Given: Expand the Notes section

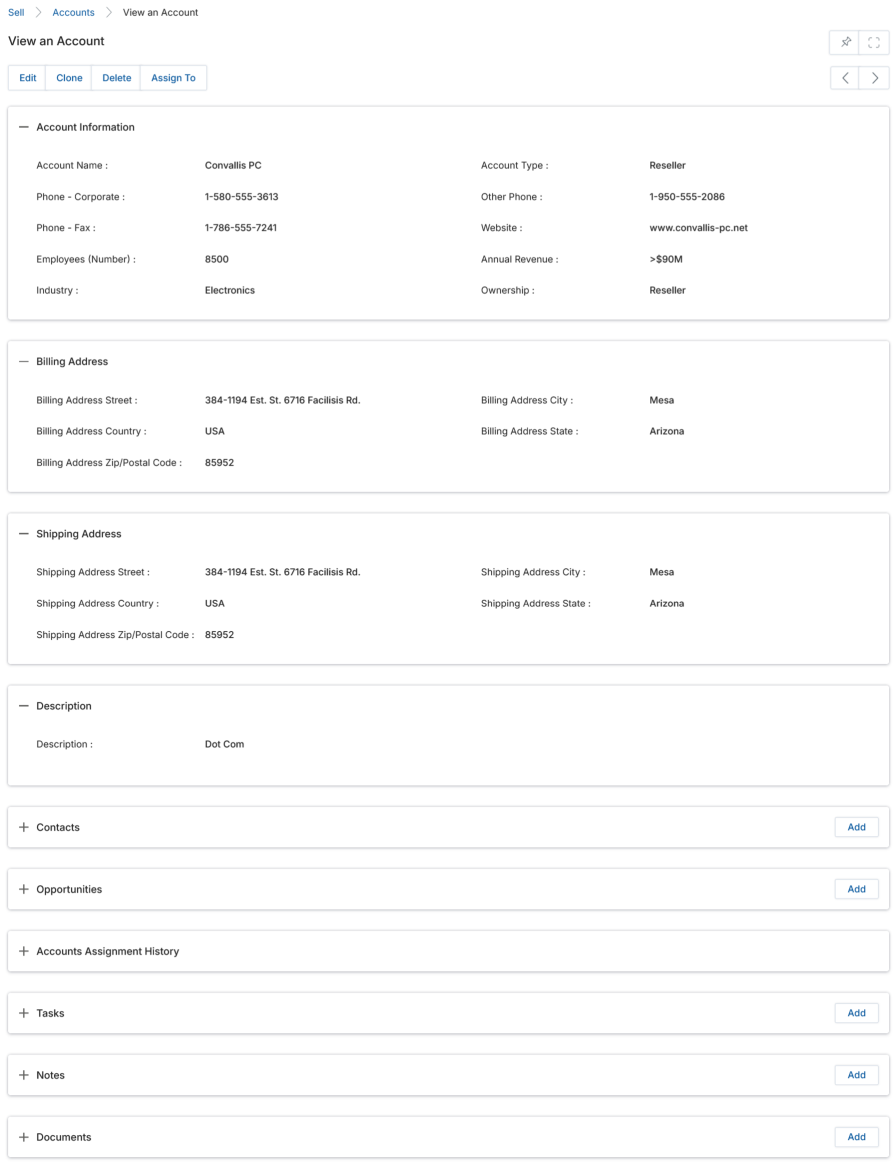Looking at the screenshot, I should (24, 1075).
